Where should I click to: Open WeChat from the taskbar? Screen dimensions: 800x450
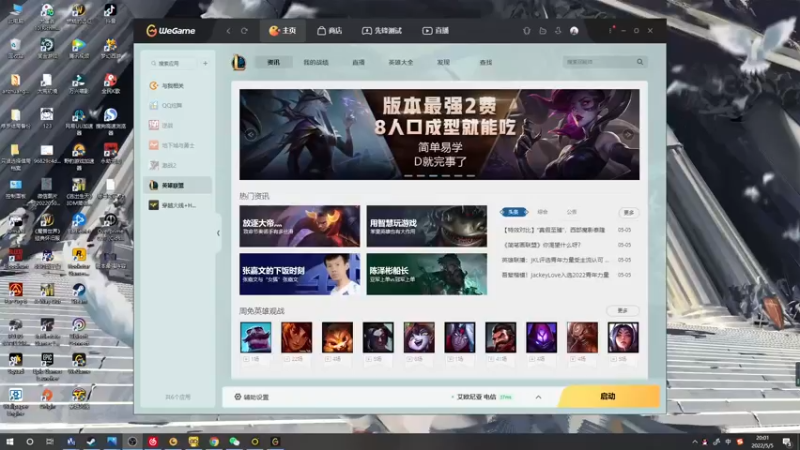[x=234, y=441]
